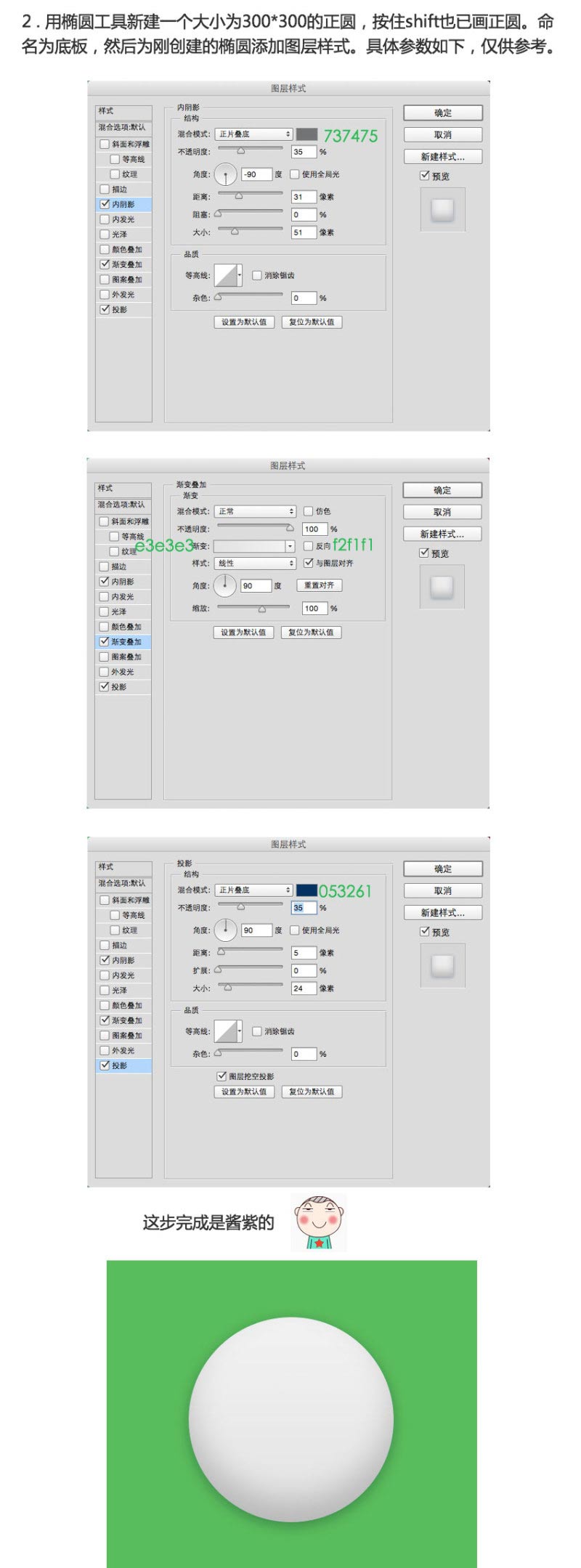The height and width of the screenshot is (1568, 581).
Task: Click the 距离 slider in 内阴影 settings
Action: [x=249, y=195]
